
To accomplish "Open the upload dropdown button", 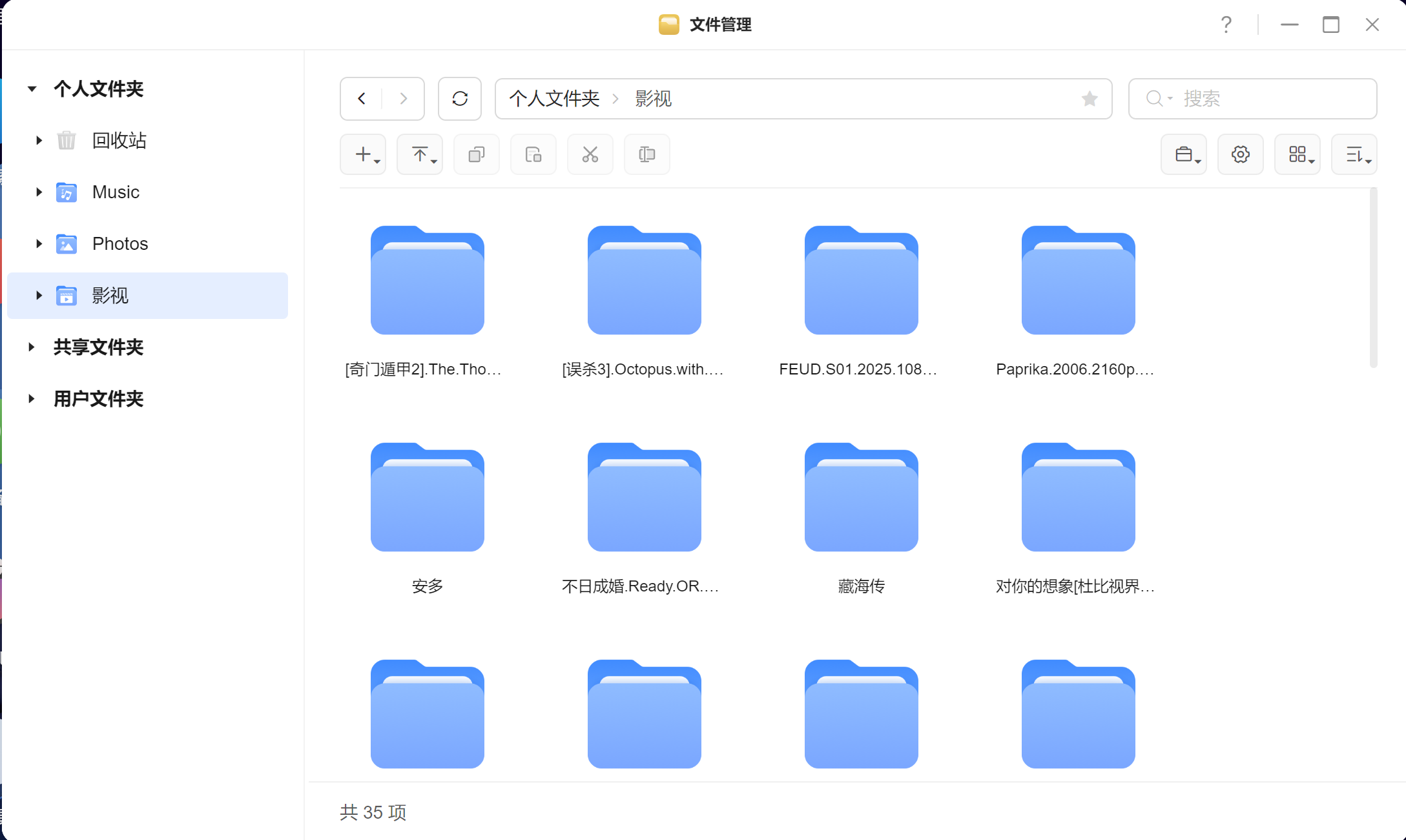I will point(420,154).
